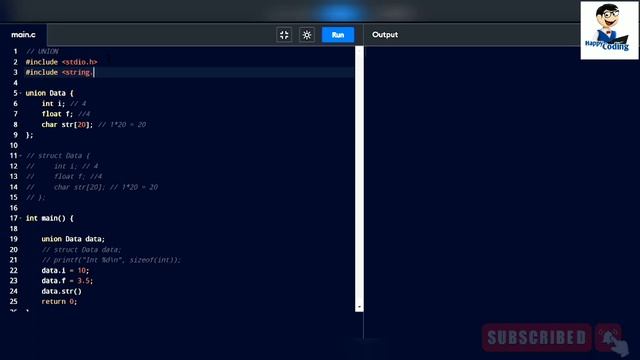Click the fullscreen collapse icon

click(284, 35)
